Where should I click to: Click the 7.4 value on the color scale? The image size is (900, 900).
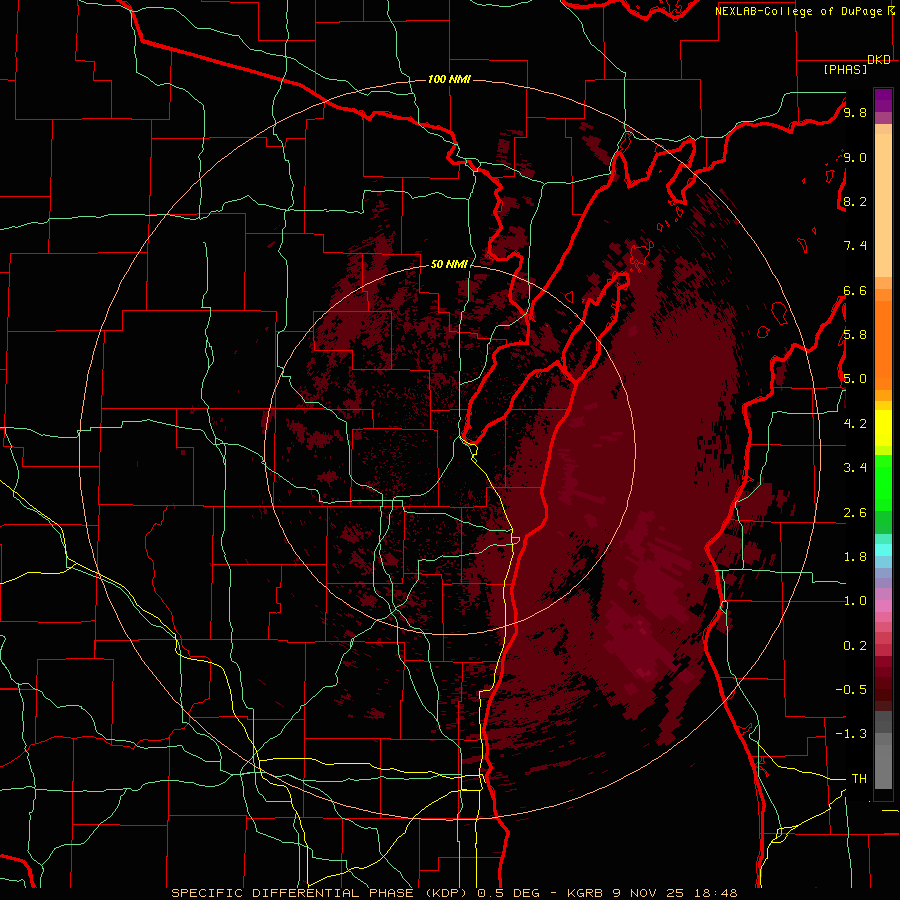[x=855, y=246]
